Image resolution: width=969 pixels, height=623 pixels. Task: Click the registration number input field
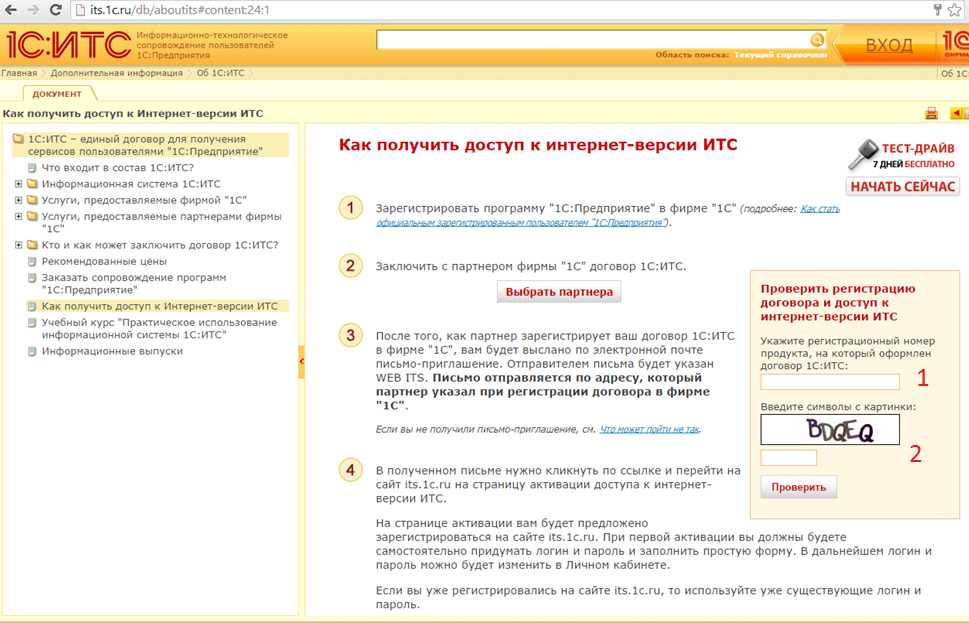coord(830,382)
